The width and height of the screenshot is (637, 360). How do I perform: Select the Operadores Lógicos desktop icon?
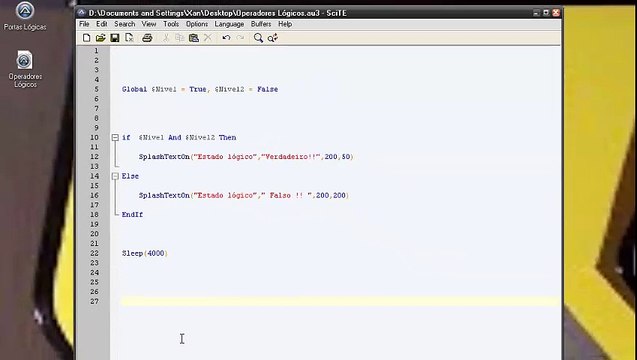click(25, 69)
